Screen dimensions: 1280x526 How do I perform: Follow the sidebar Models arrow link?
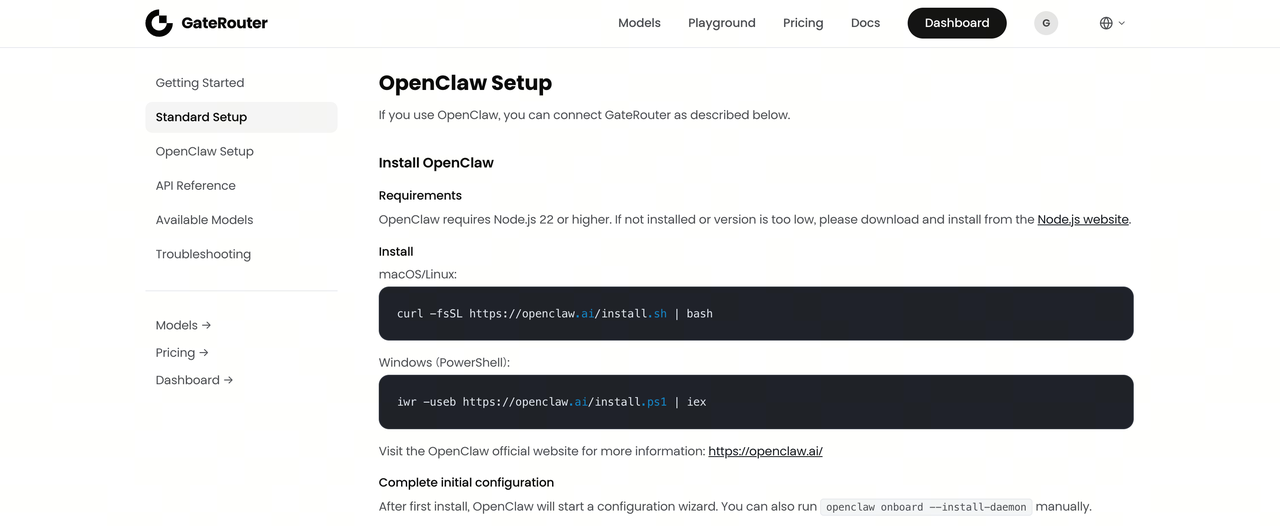(183, 325)
